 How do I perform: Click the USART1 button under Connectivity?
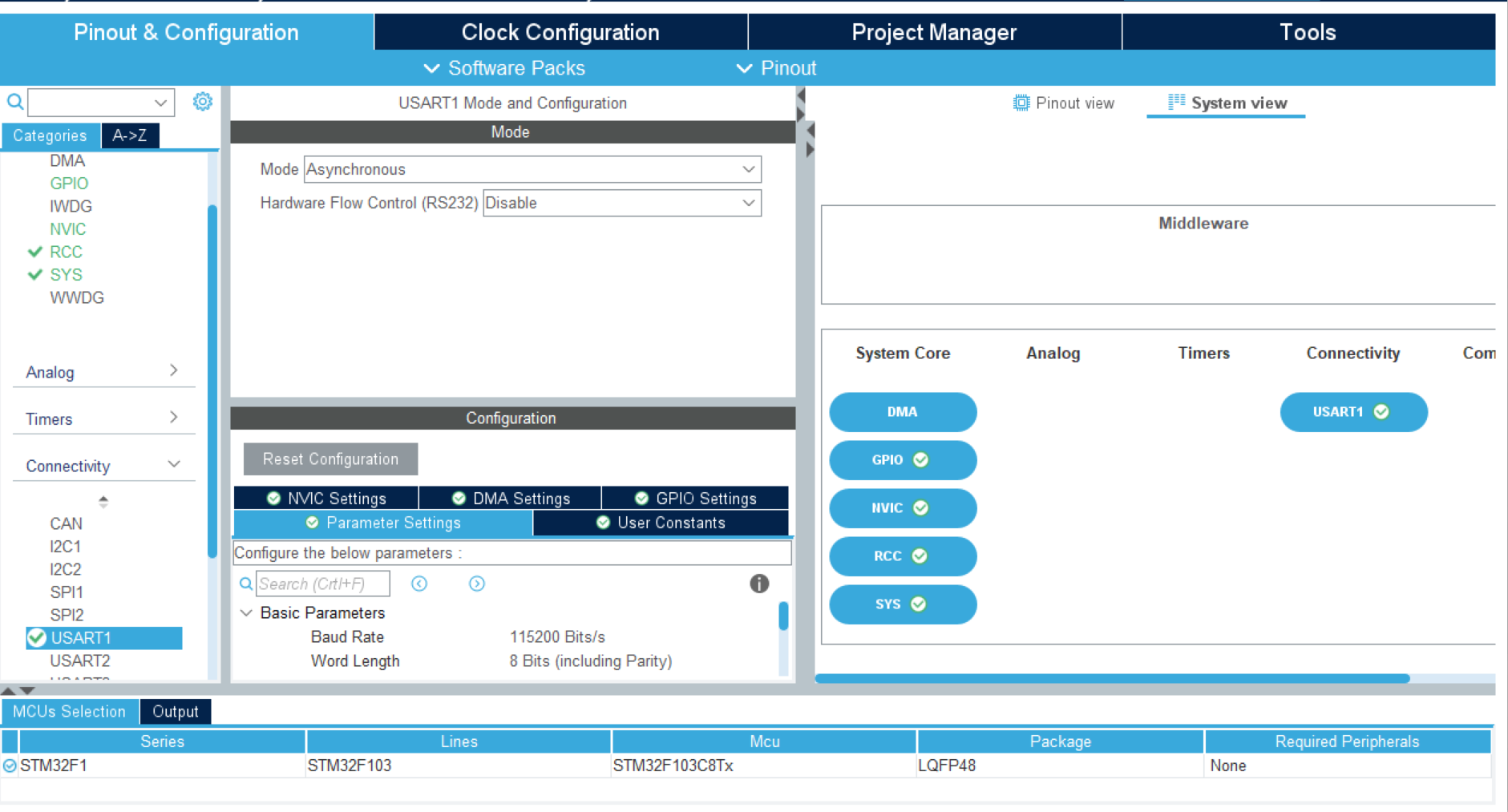click(1353, 412)
